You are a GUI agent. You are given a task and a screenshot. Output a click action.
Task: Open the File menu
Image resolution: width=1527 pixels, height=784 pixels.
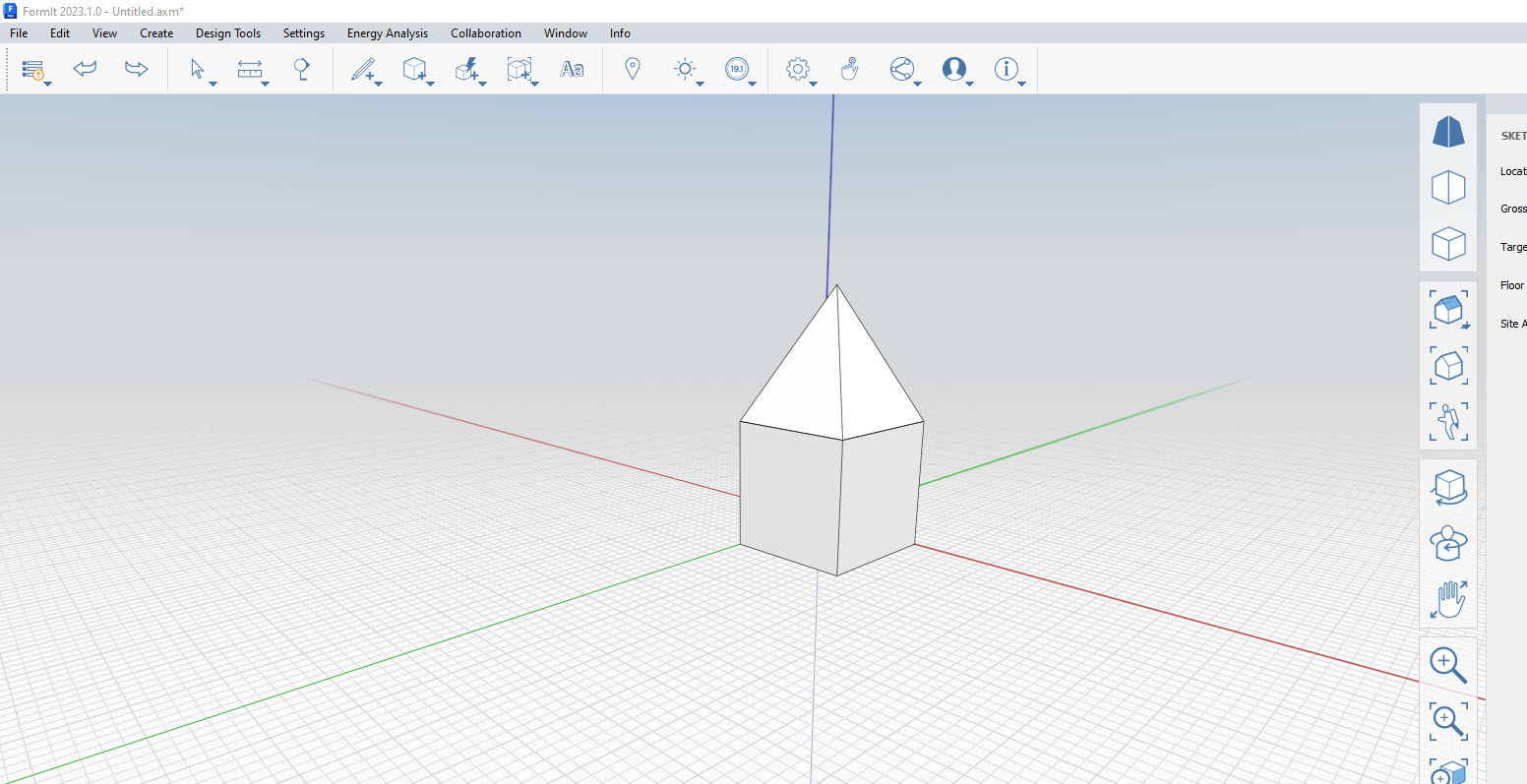19,33
